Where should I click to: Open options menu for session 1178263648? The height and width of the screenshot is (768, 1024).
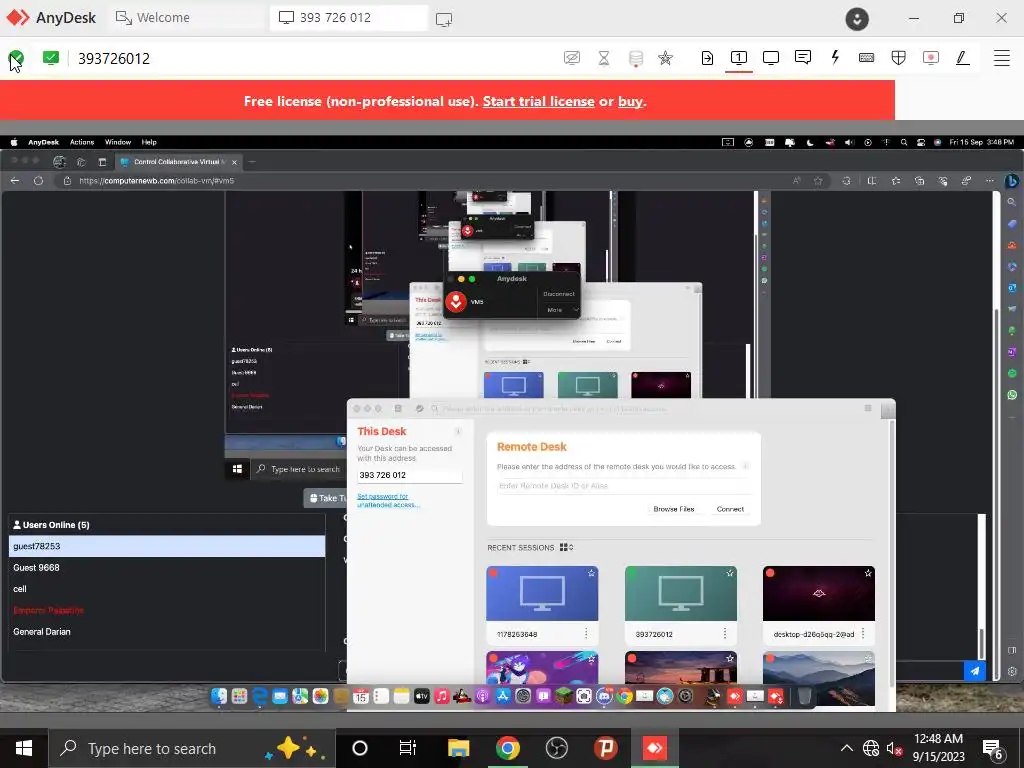coord(586,633)
